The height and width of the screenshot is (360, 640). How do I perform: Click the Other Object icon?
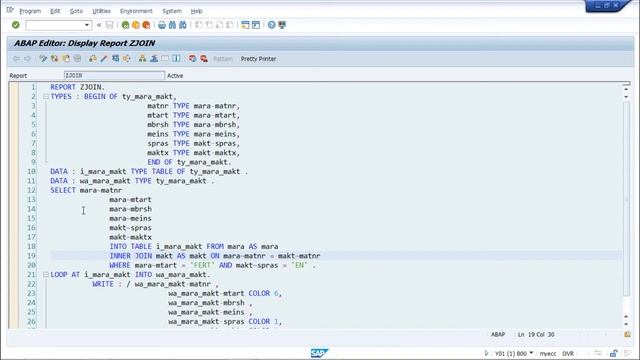(66, 59)
